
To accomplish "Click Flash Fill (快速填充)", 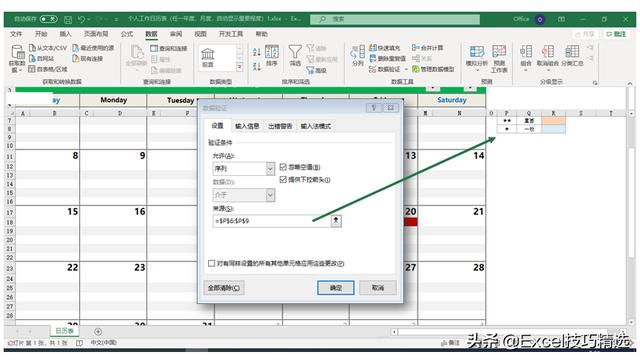I will [x=384, y=48].
